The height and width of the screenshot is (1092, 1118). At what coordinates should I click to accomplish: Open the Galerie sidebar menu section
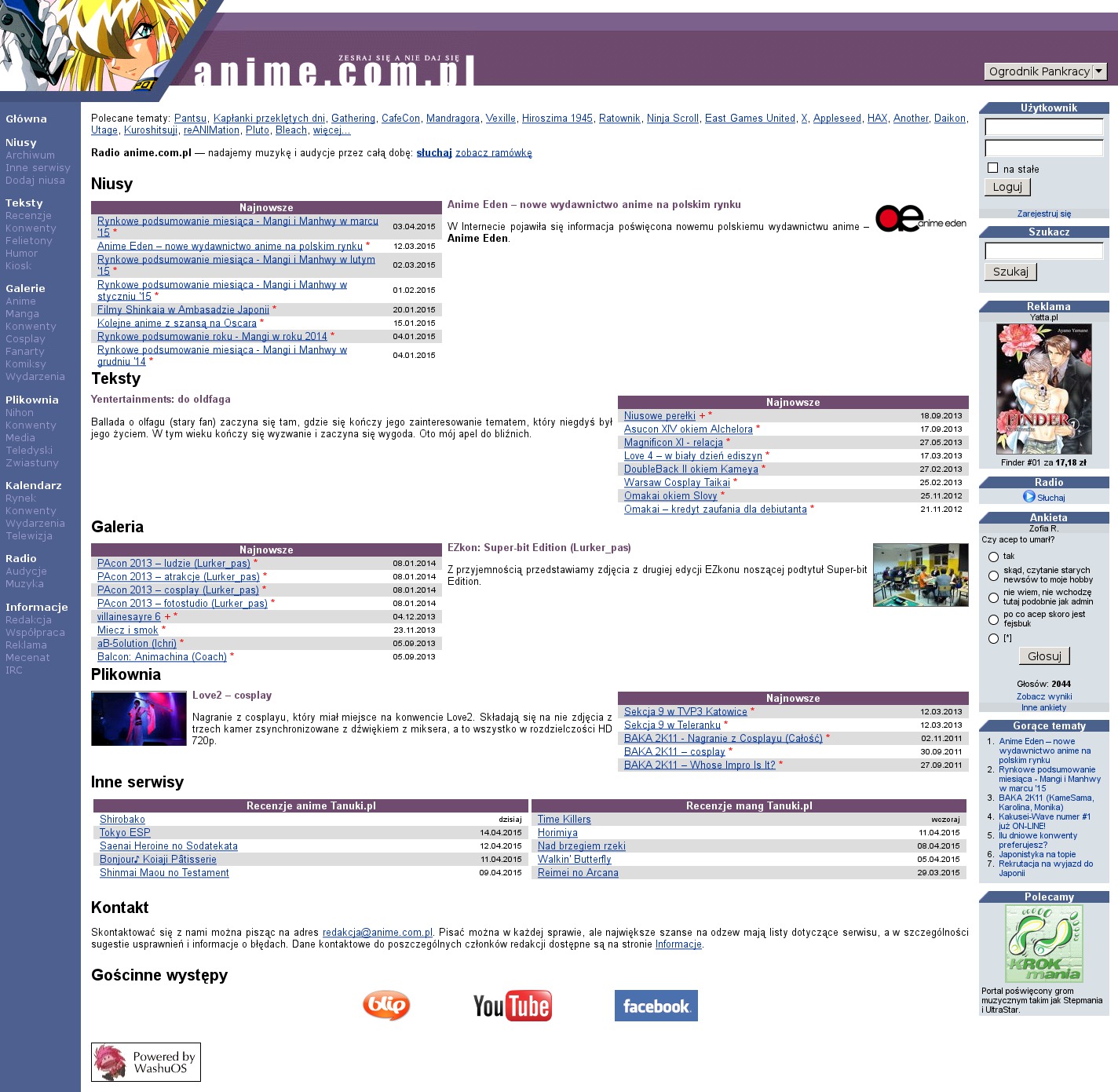click(x=25, y=289)
